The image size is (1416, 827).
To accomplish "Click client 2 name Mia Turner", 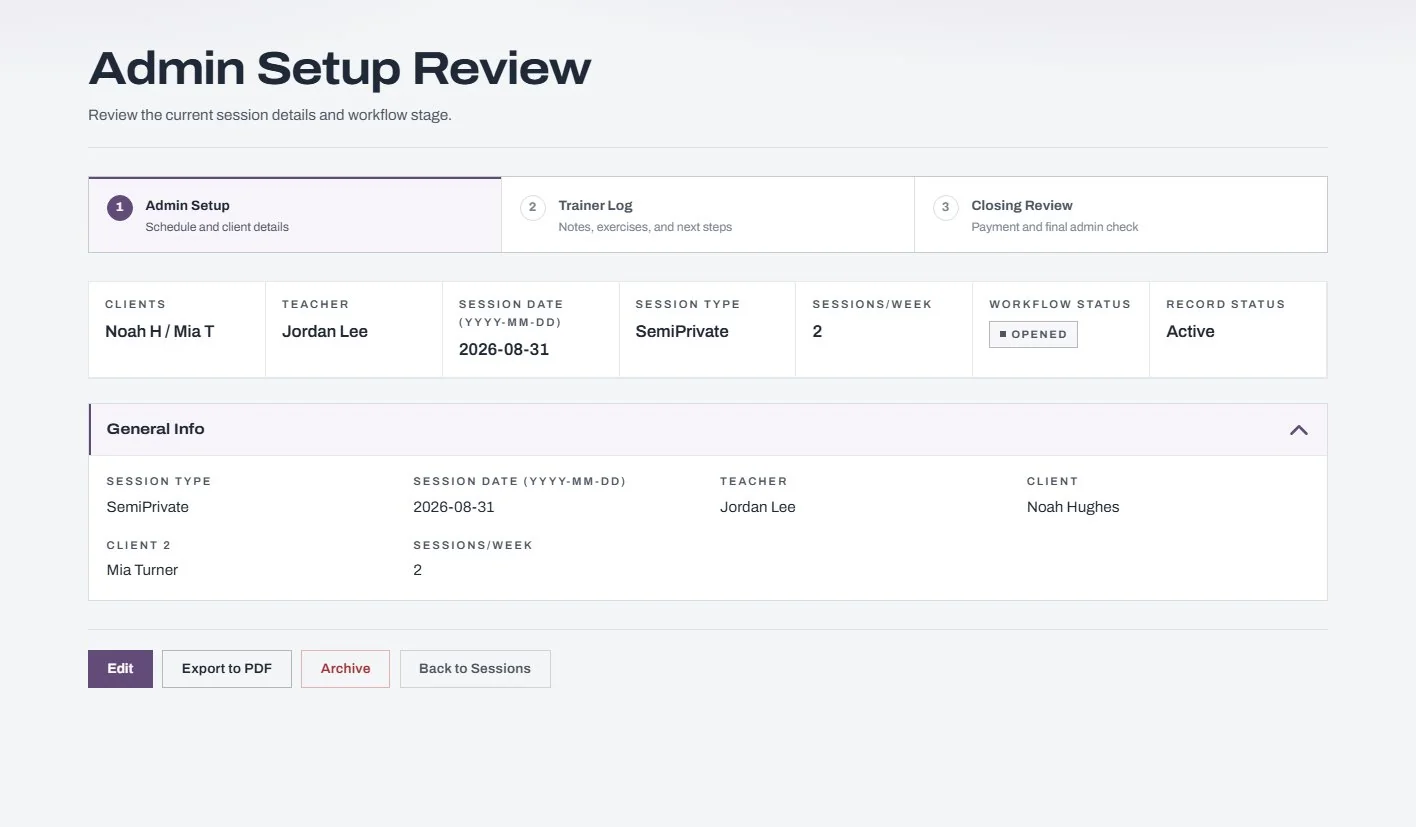I will [143, 570].
